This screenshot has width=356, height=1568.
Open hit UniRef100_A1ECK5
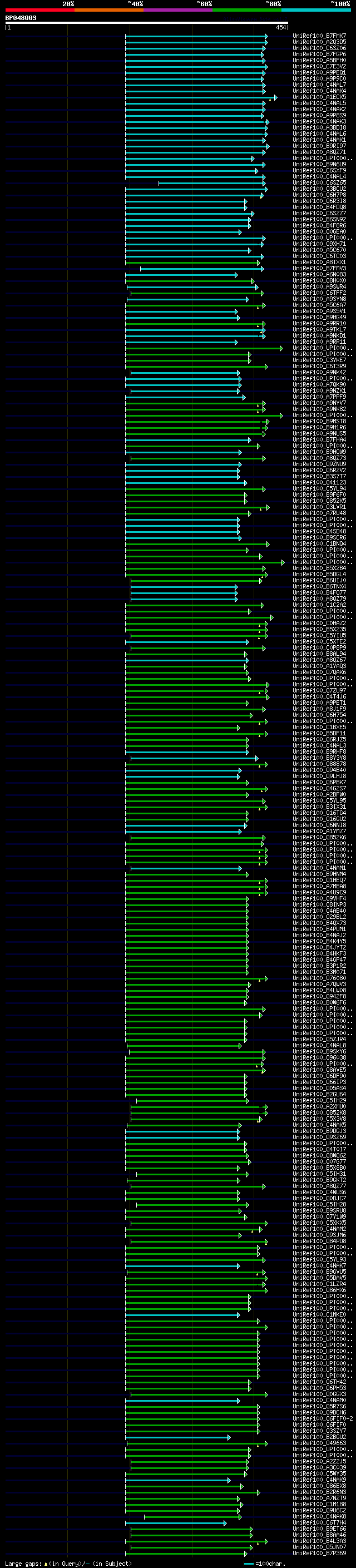[319, 97]
